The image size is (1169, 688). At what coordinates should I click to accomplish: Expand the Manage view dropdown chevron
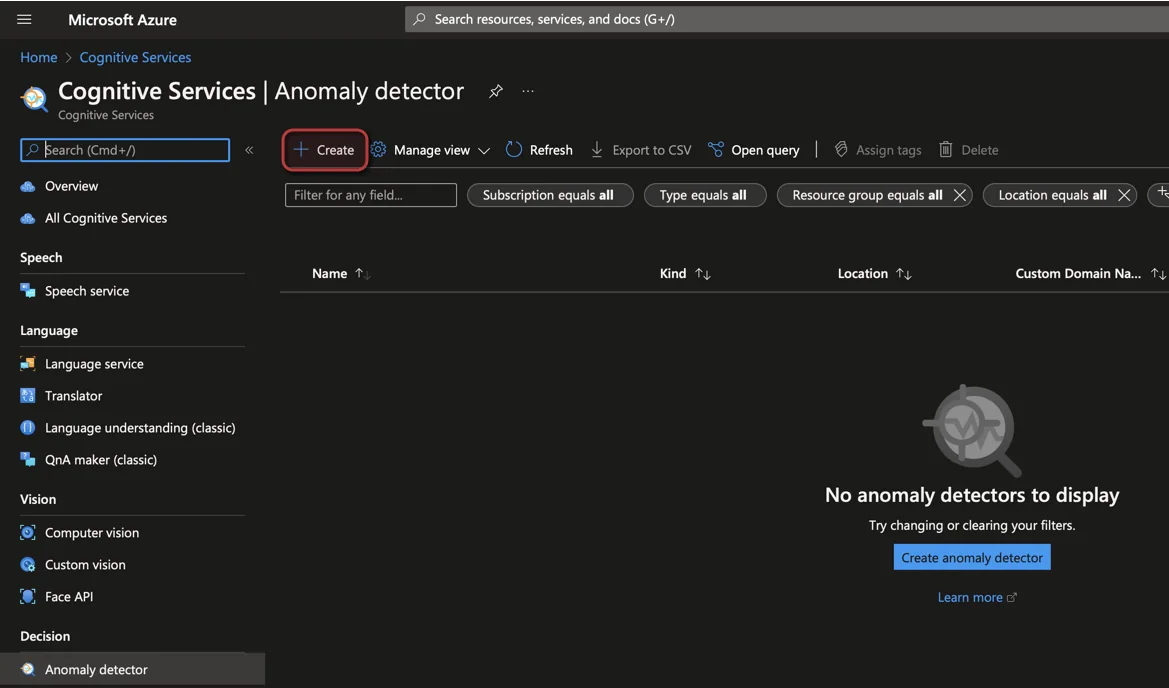pyautogui.click(x=484, y=151)
